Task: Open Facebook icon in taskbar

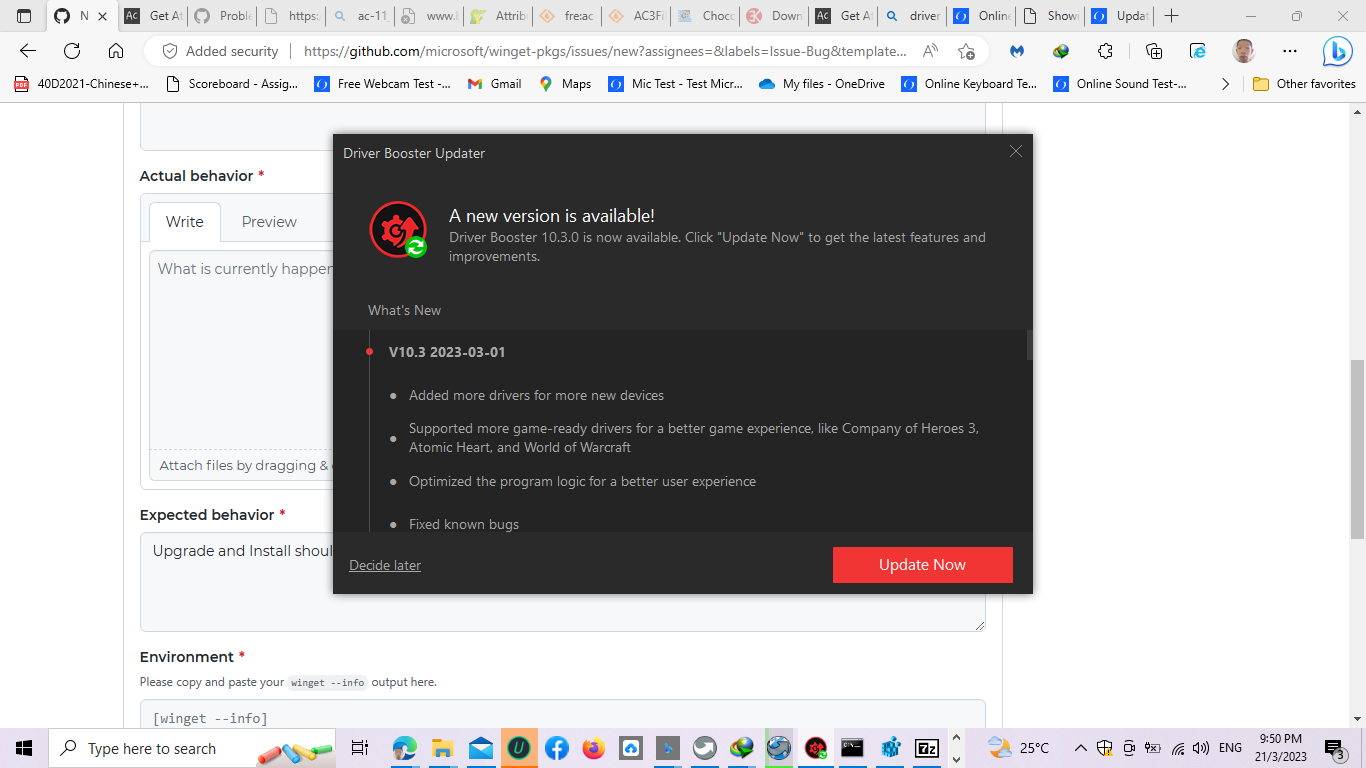Action: (x=556, y=748)
